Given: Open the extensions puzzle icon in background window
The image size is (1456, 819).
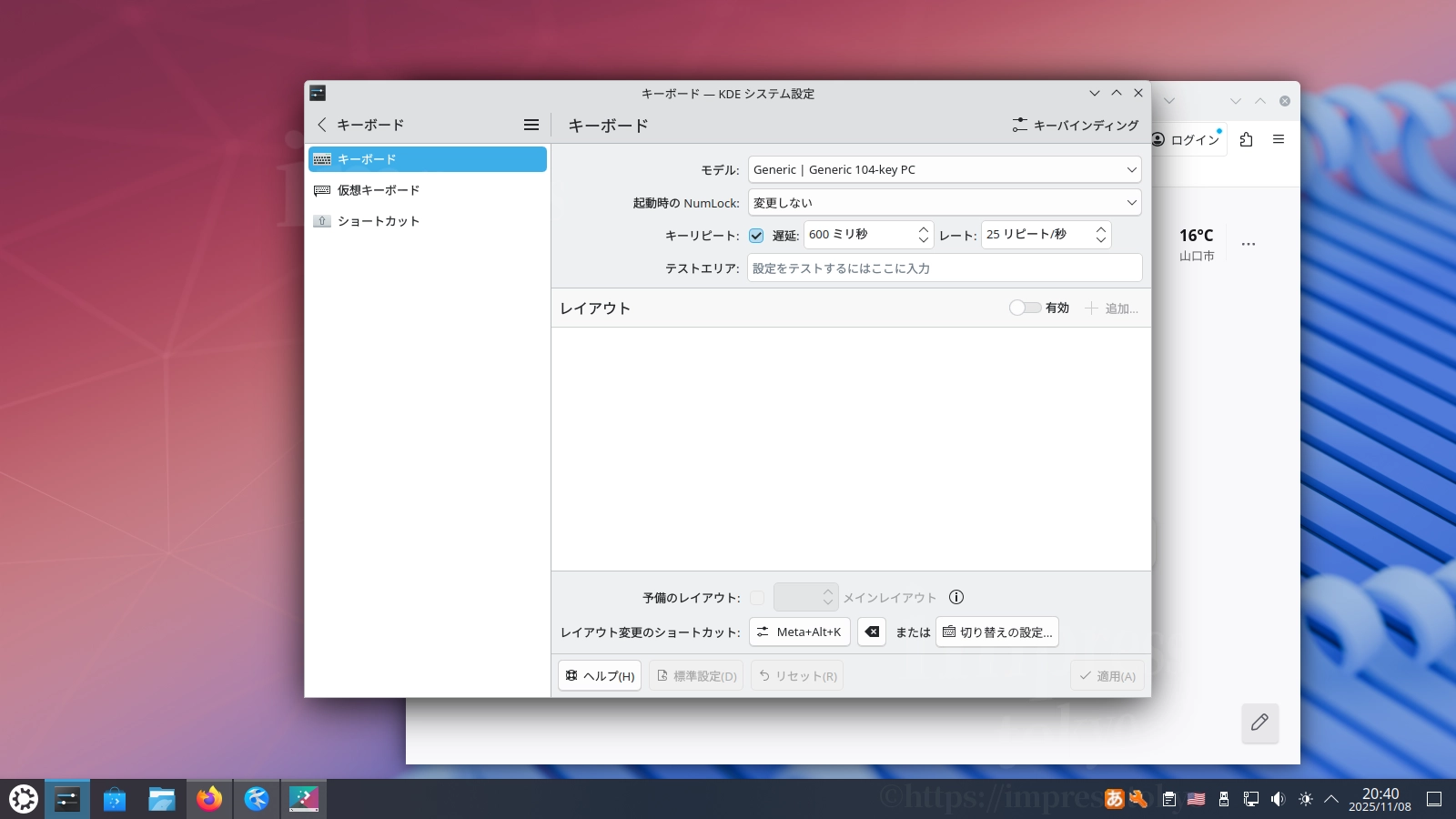Looking at the screenshot, I should [x=1247, y=139].
